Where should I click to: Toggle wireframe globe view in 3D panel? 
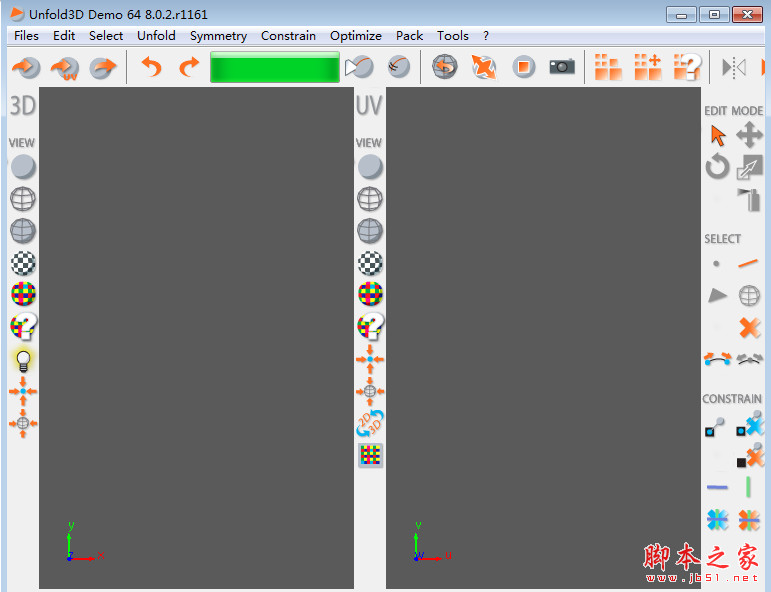(x=23, y=199)
